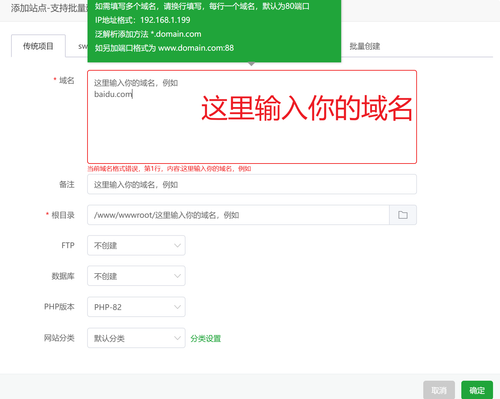This screenshot has width=500, height=399.
Task: Open the 网站分类 dropdown
Action: (x=136, y=338)
